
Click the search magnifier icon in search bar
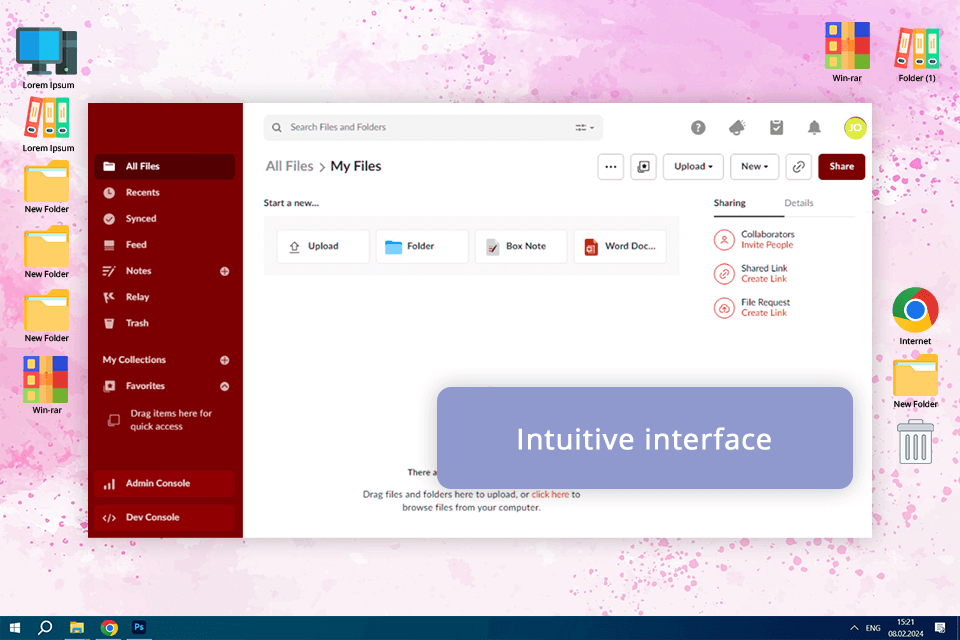tap(277, 127)
